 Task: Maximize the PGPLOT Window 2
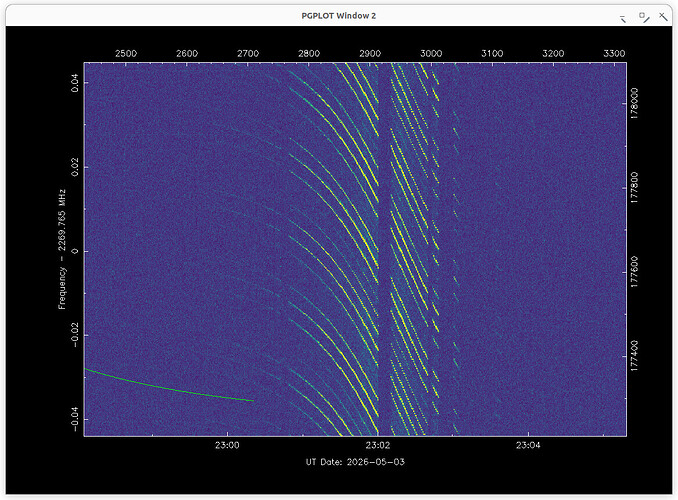[x=644, y=17]
